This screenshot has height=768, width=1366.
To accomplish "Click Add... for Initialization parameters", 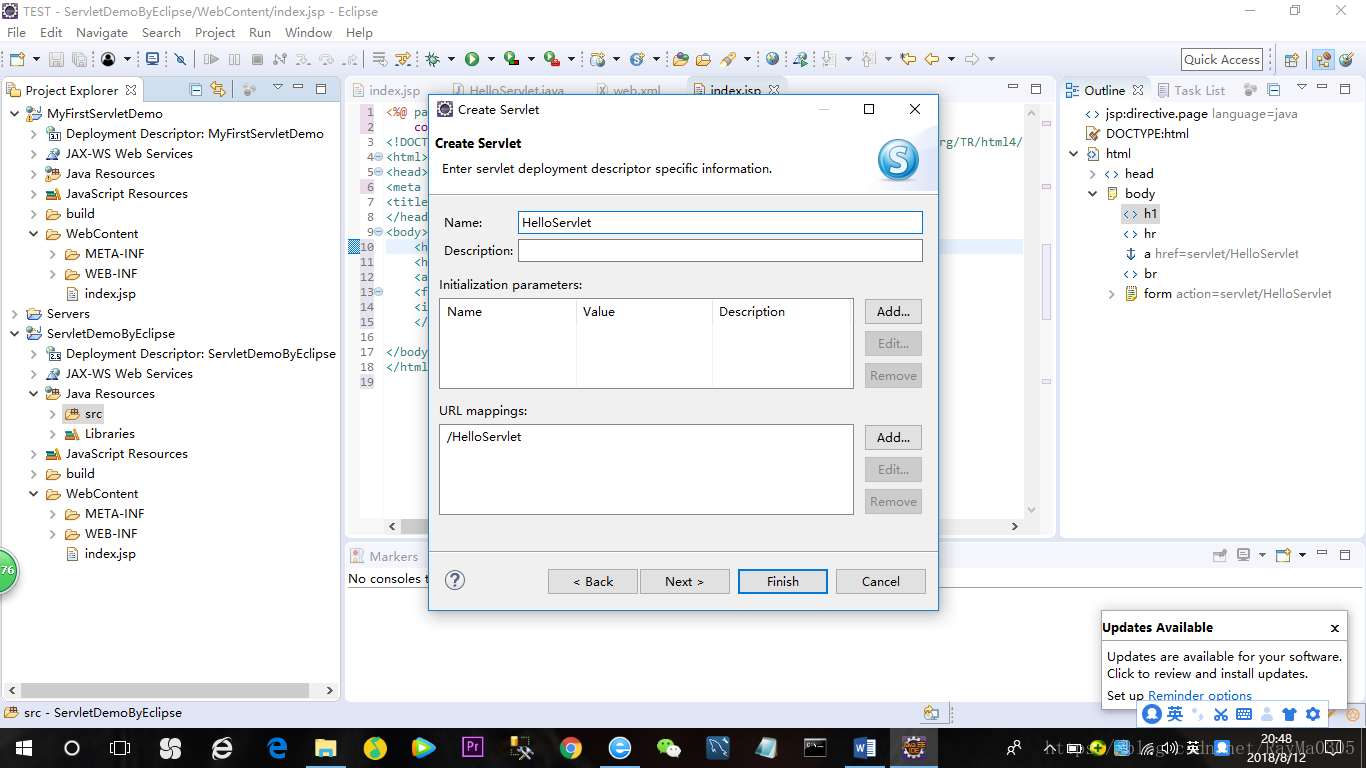I will click(x=893, y=311).
